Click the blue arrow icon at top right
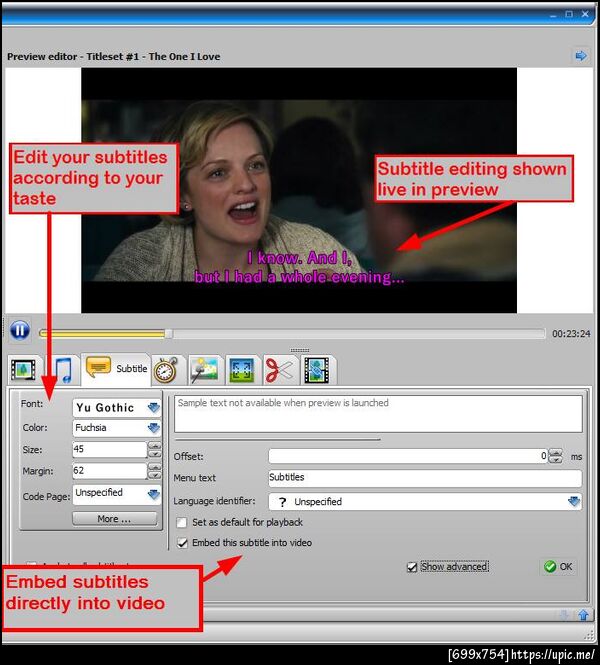The width and height of the screenshot is (600, 665). click(x=580, y=56)
